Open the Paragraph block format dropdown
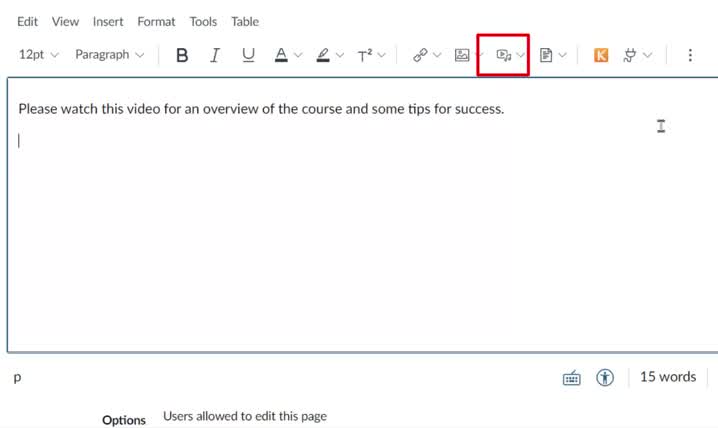718x428 pixels. click(x=109, y=55)
